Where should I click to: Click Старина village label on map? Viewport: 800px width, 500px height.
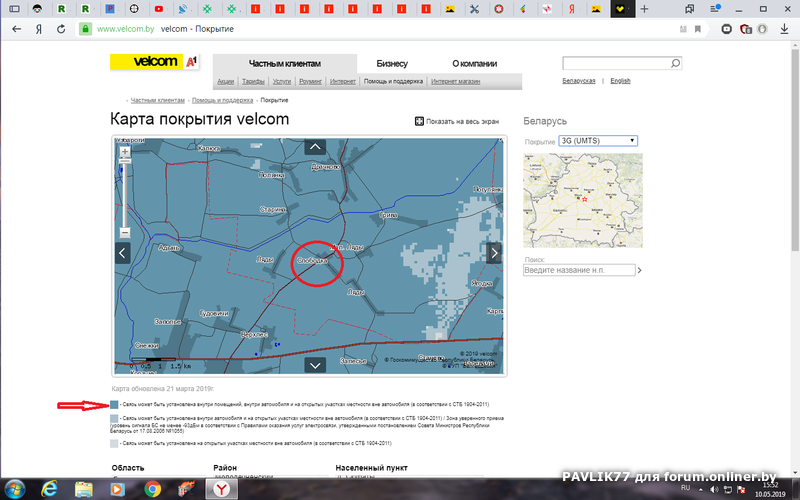click(x=272, y=209)
